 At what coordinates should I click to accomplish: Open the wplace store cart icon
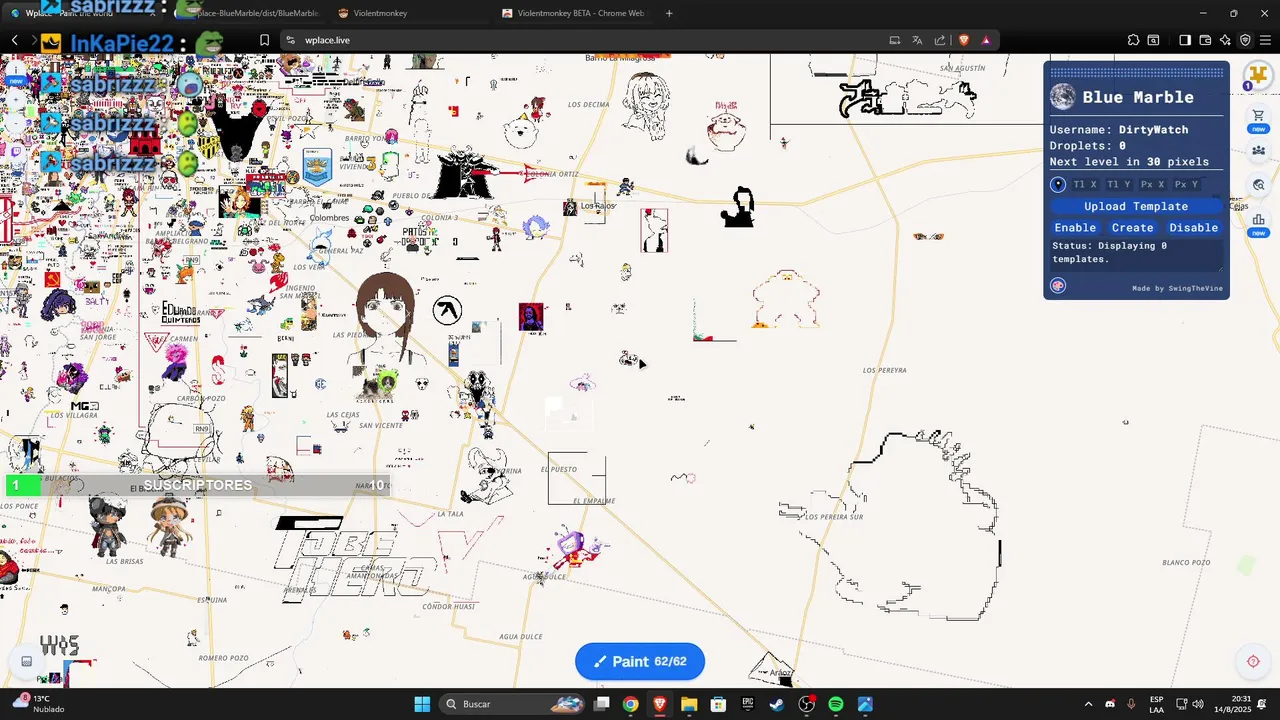tap(1258, 115)
